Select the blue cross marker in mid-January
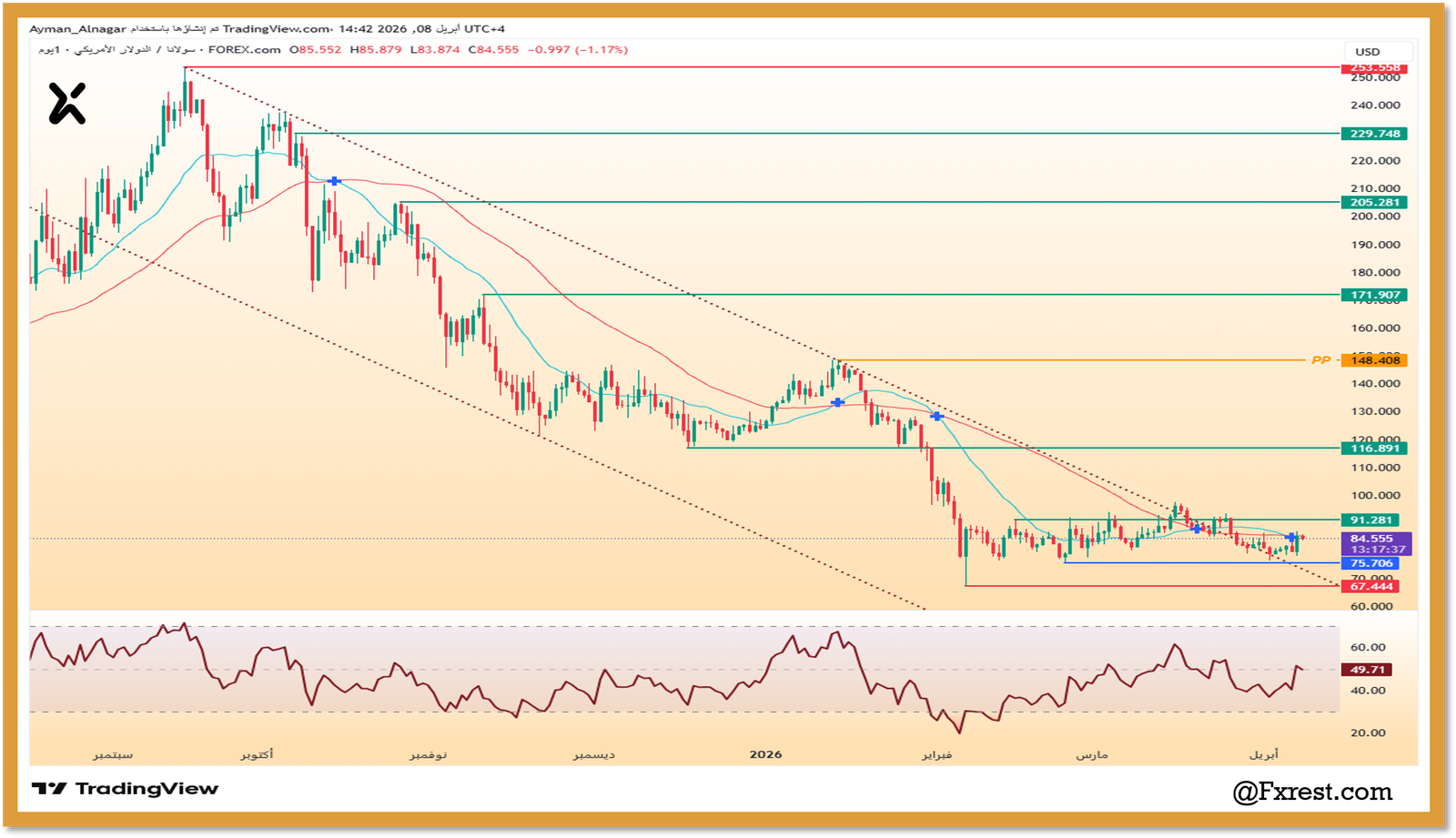Screen dimensions: 1456x838 coord(837,402)
